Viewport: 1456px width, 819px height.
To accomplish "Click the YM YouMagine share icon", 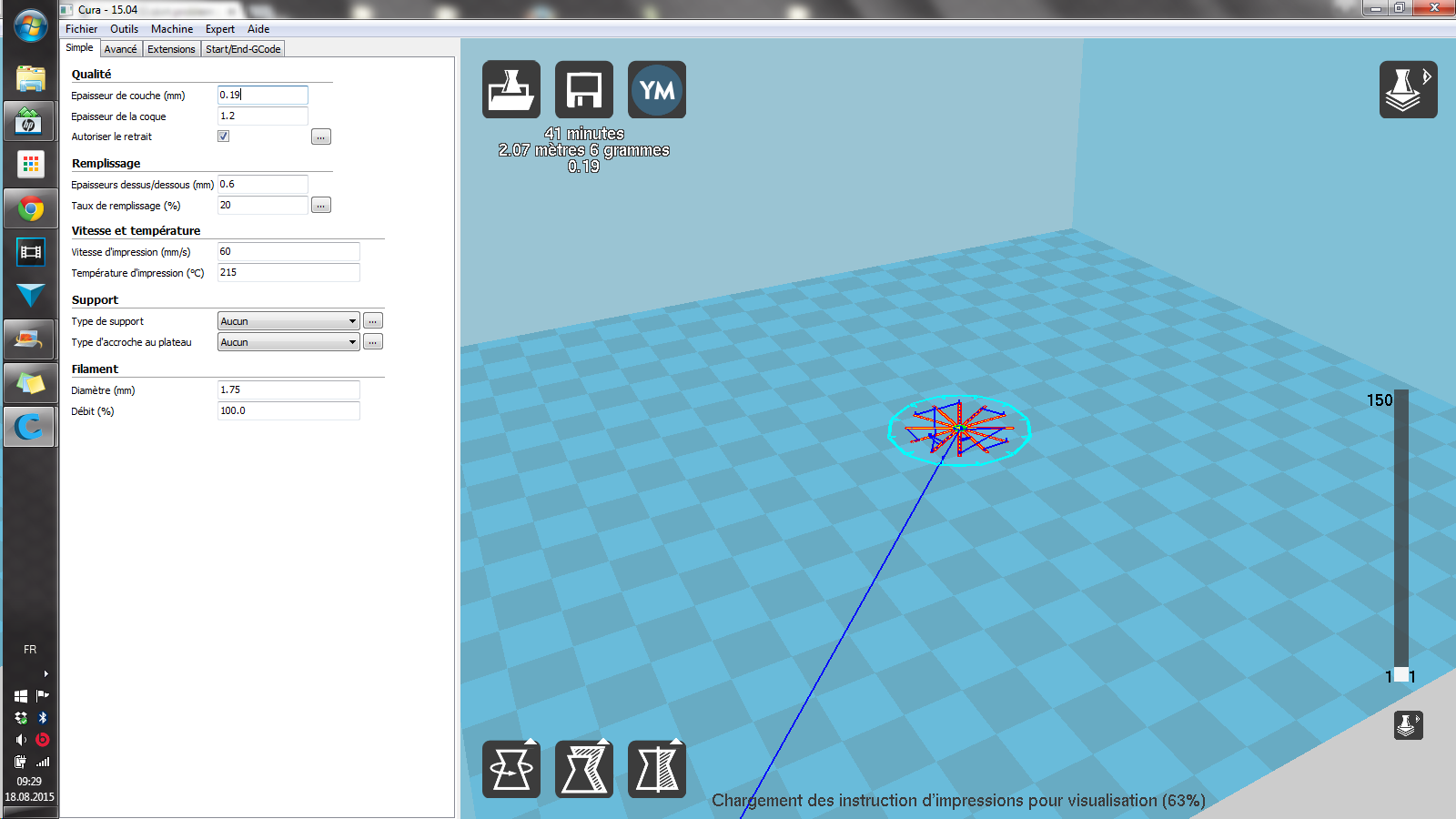I will tap(656, 89).
